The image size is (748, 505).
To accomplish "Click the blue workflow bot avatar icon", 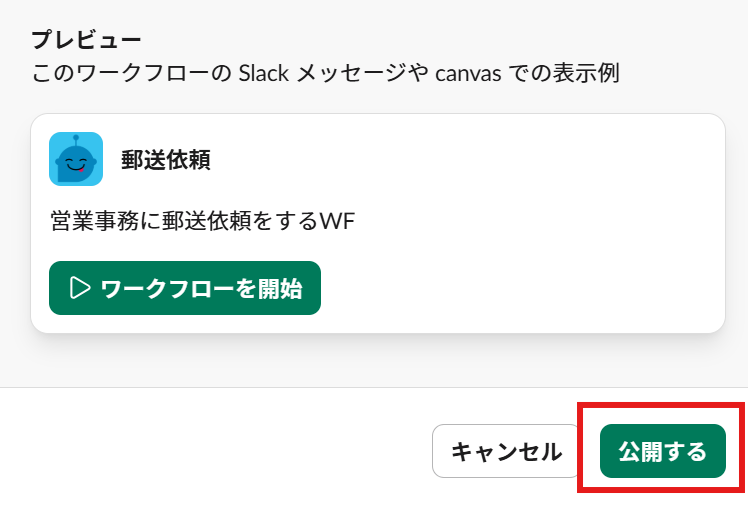I will coord(76,159).
